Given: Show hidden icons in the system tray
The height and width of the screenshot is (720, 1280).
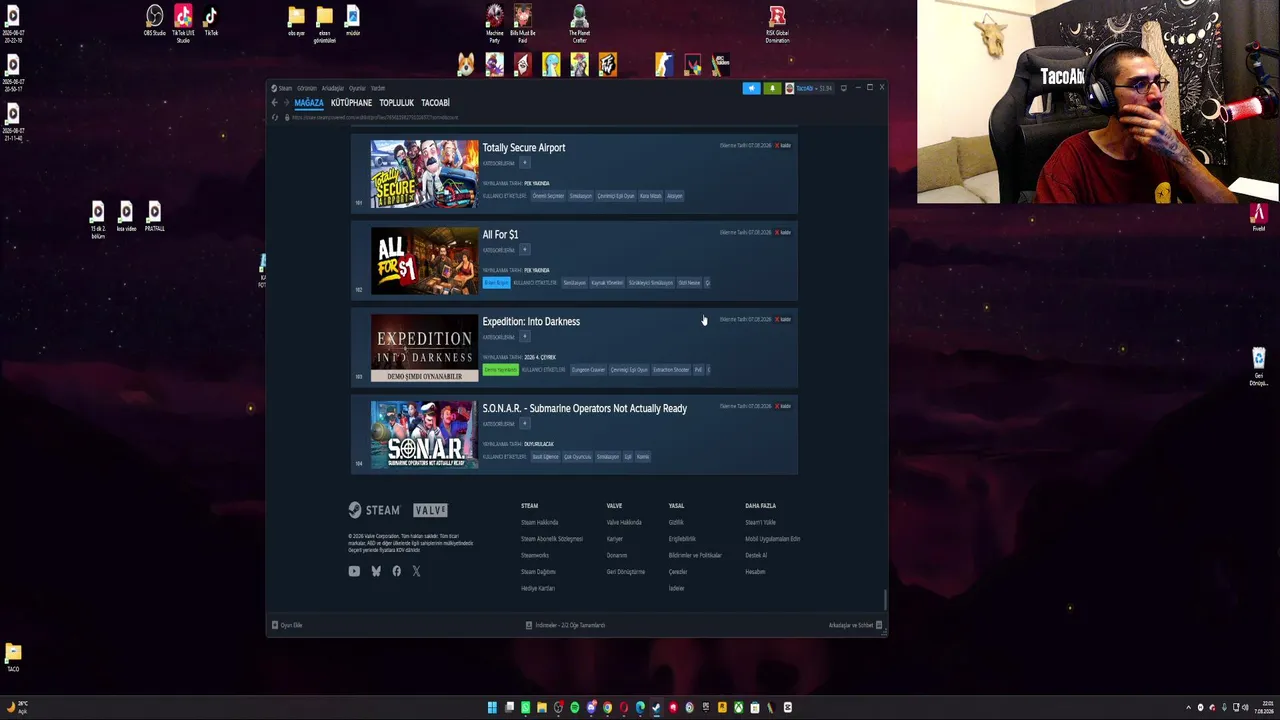Looking at the screenshot, I should (1188, 708).
